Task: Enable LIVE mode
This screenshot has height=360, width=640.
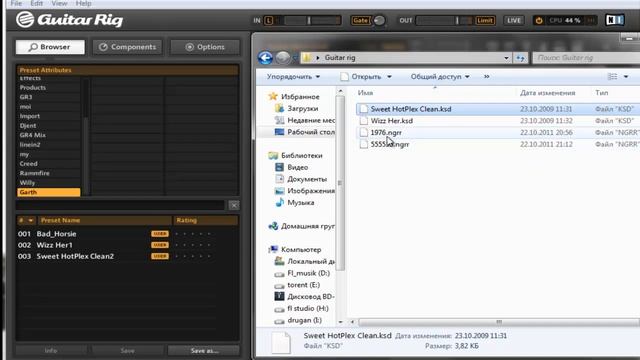Action: pyautogui.click(x=514, y=20)
